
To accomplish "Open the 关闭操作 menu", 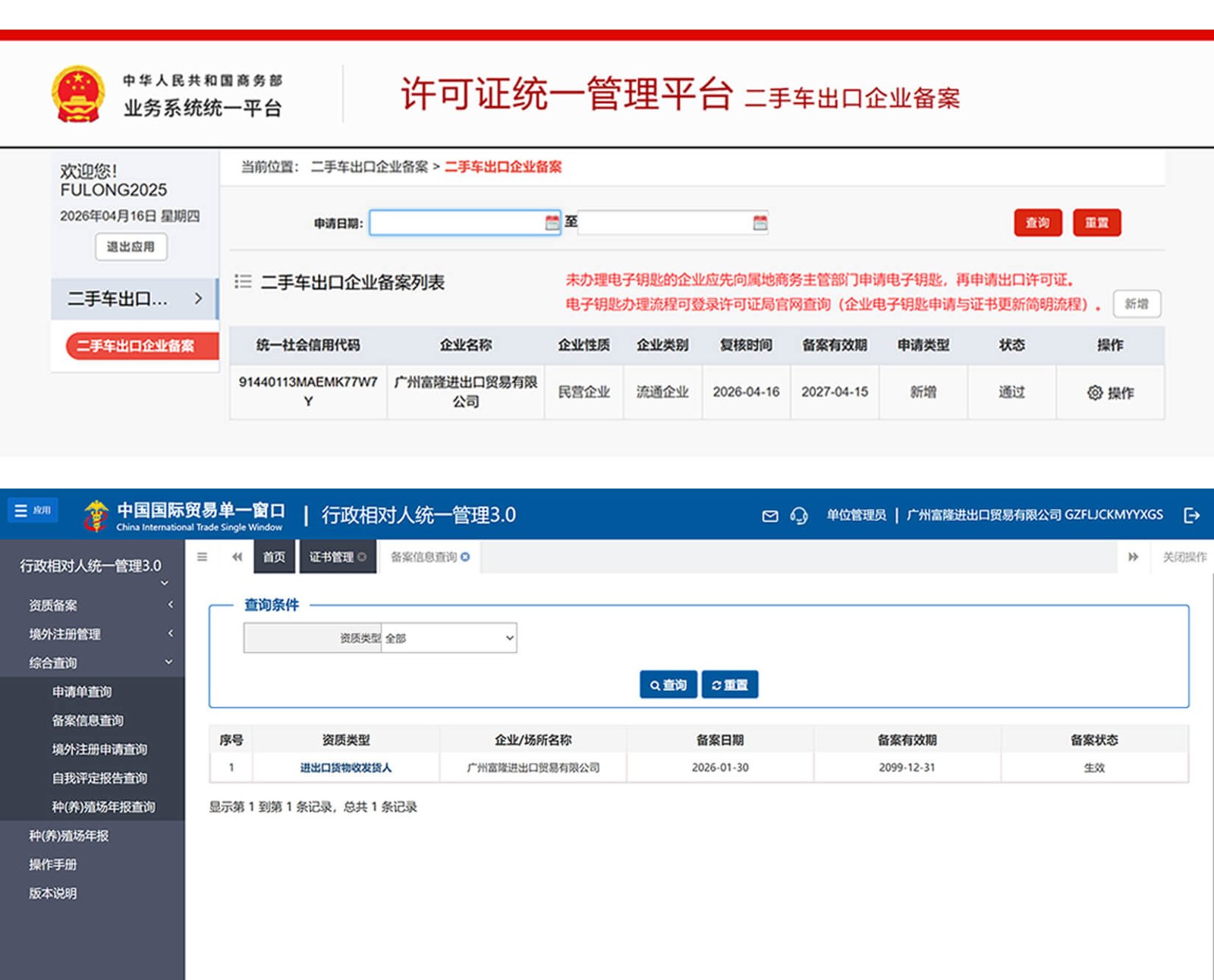I will (x=1184, y=557).
